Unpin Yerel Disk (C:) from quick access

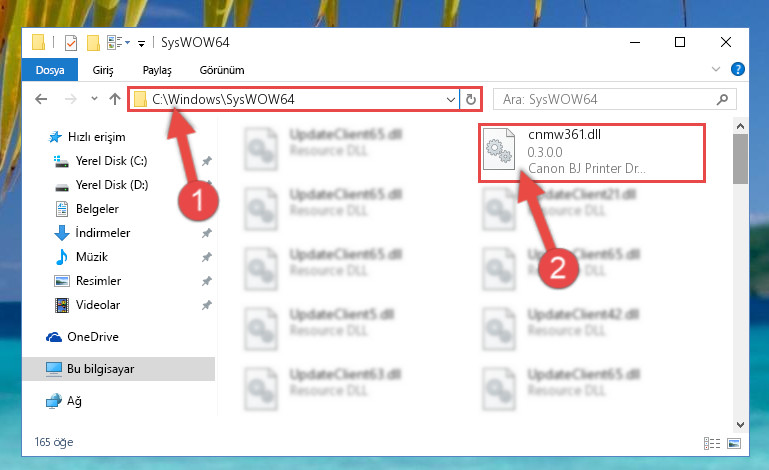(207, 161)
